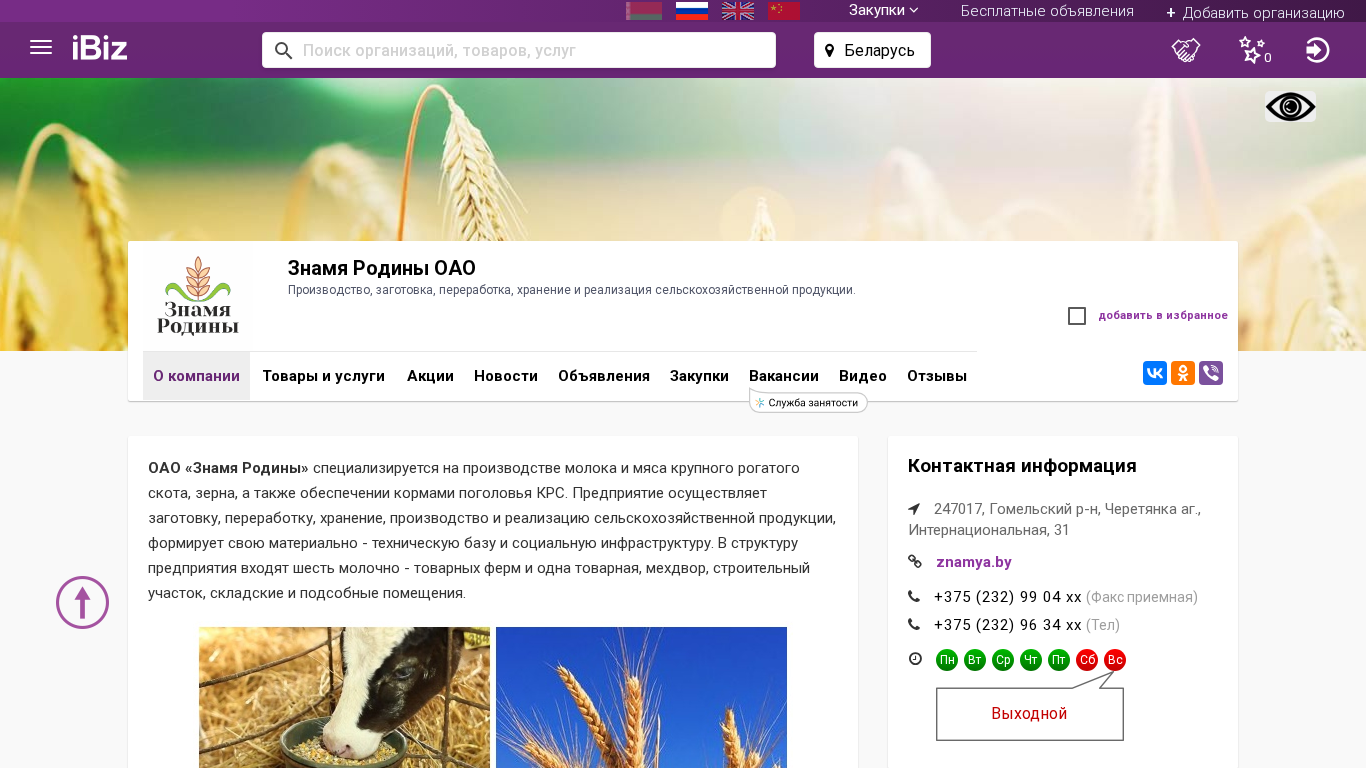Select Thursday (Чт) schedule circle
Image resolution: width=1366 pixels, height=768 pixels.
click(x=1031, y=660)
